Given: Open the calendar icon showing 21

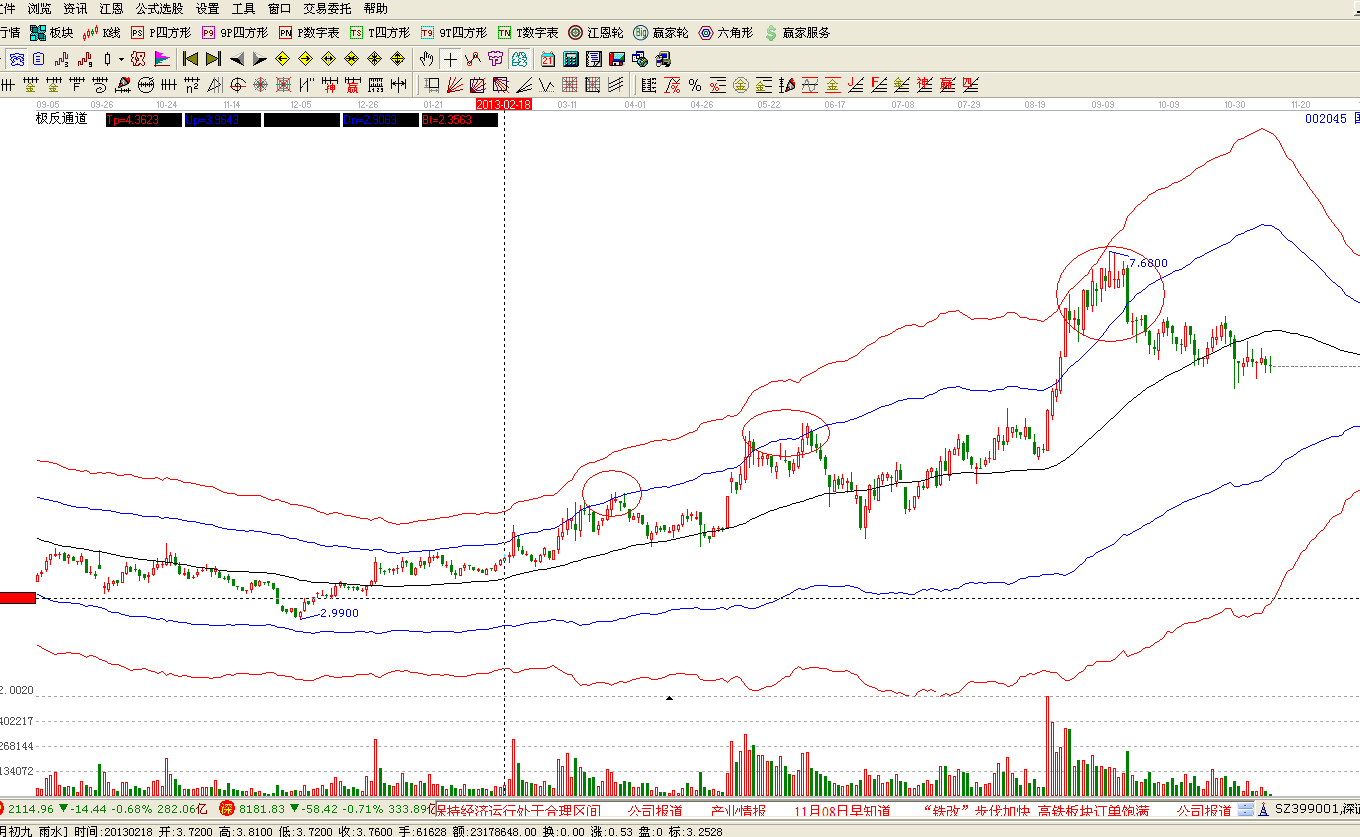Looking at the screenshot, I should pos(547,59).
